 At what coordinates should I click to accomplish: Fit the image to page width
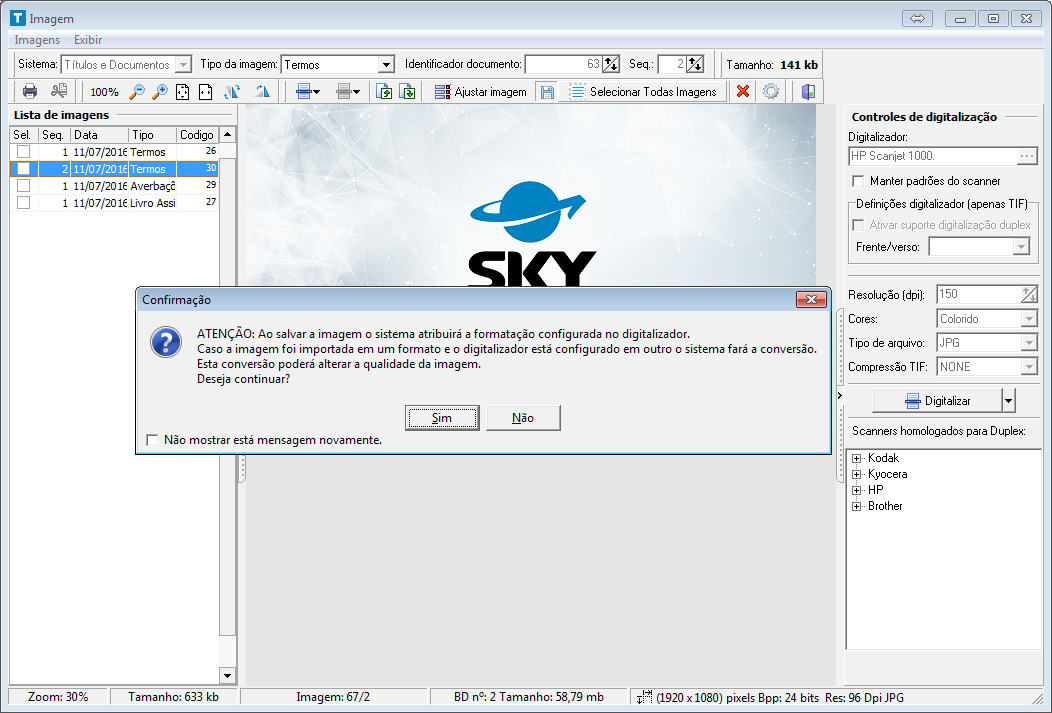tap(205, 91)
